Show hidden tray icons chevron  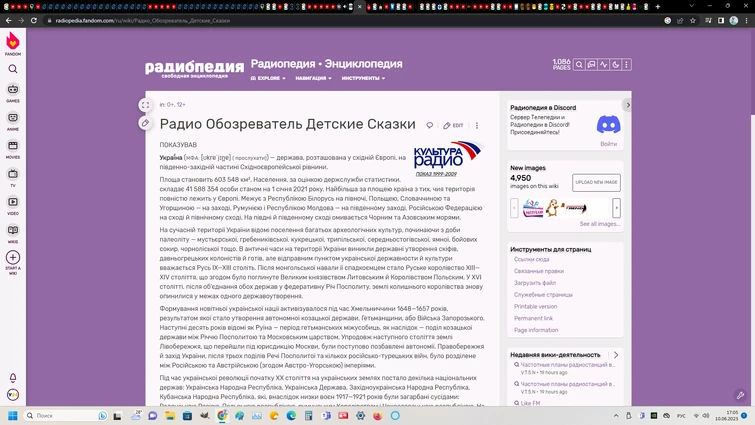click(x=616, y=415)
